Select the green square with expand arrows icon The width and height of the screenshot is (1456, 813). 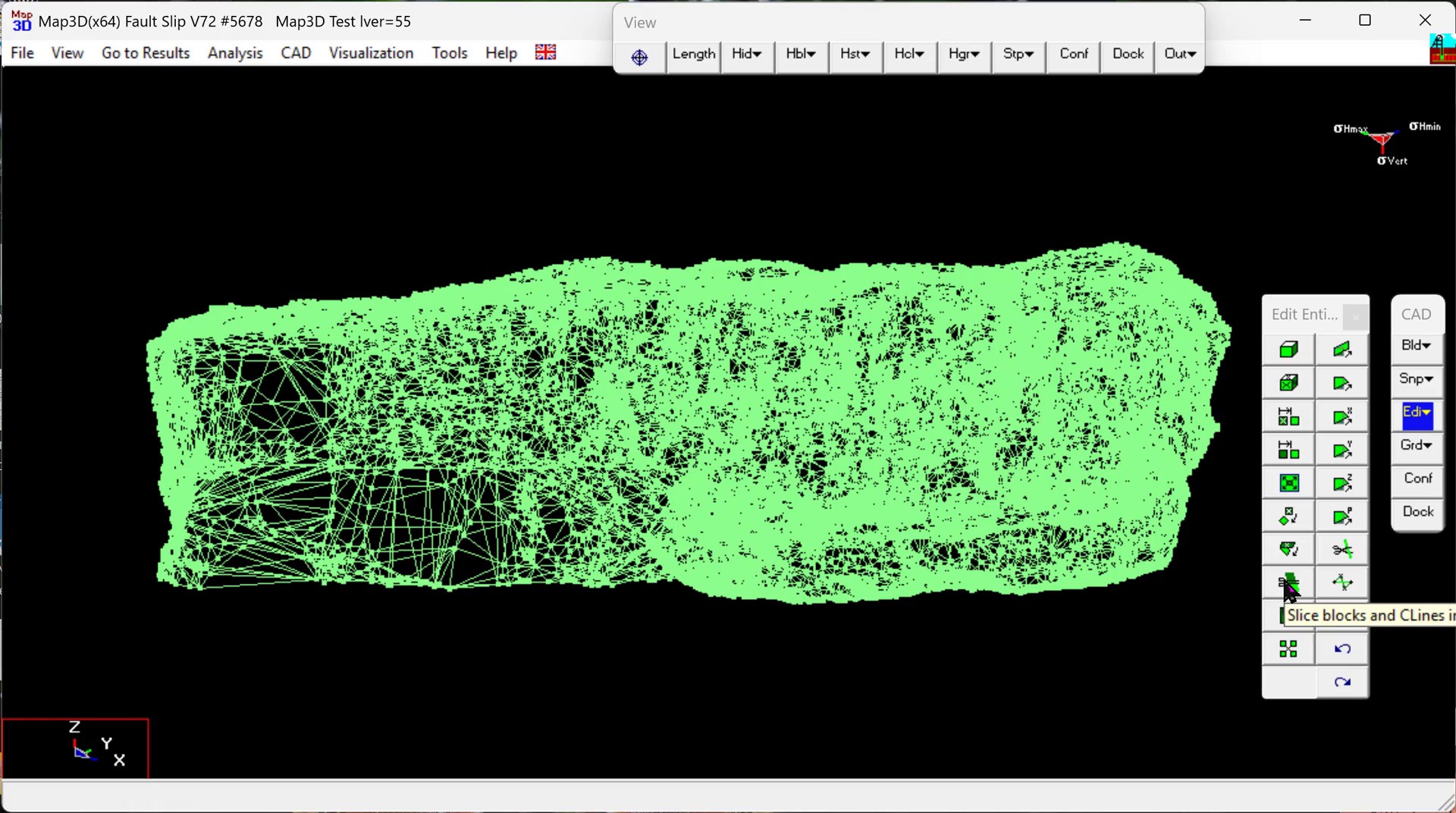(1288, 483)
